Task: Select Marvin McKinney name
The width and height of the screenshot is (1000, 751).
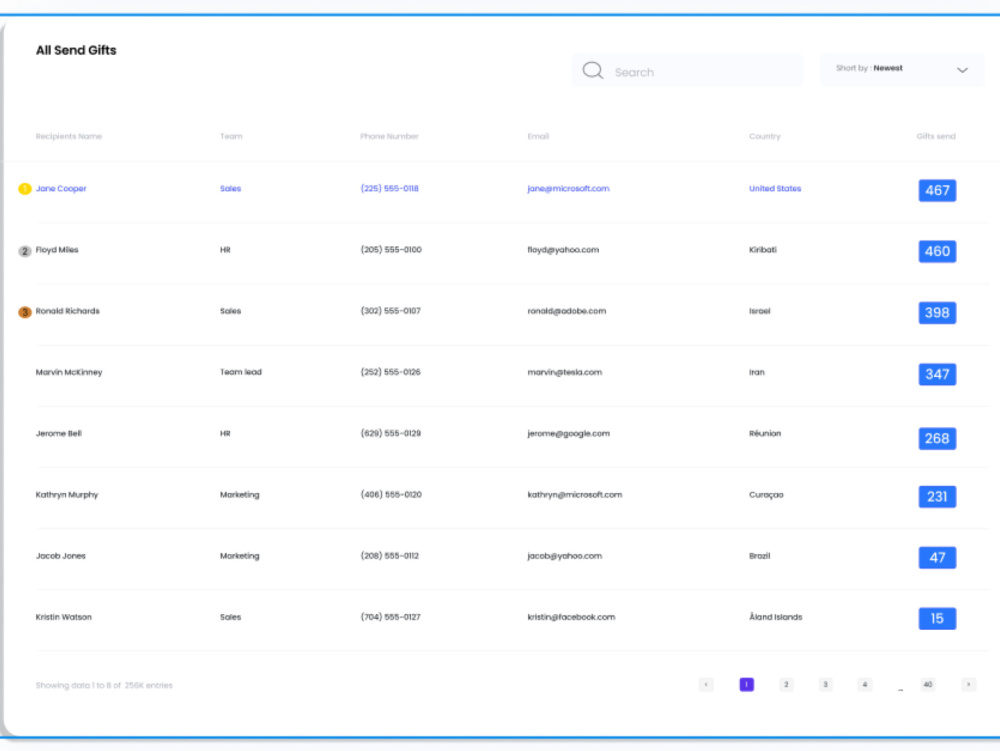Action: click(69, 372)
